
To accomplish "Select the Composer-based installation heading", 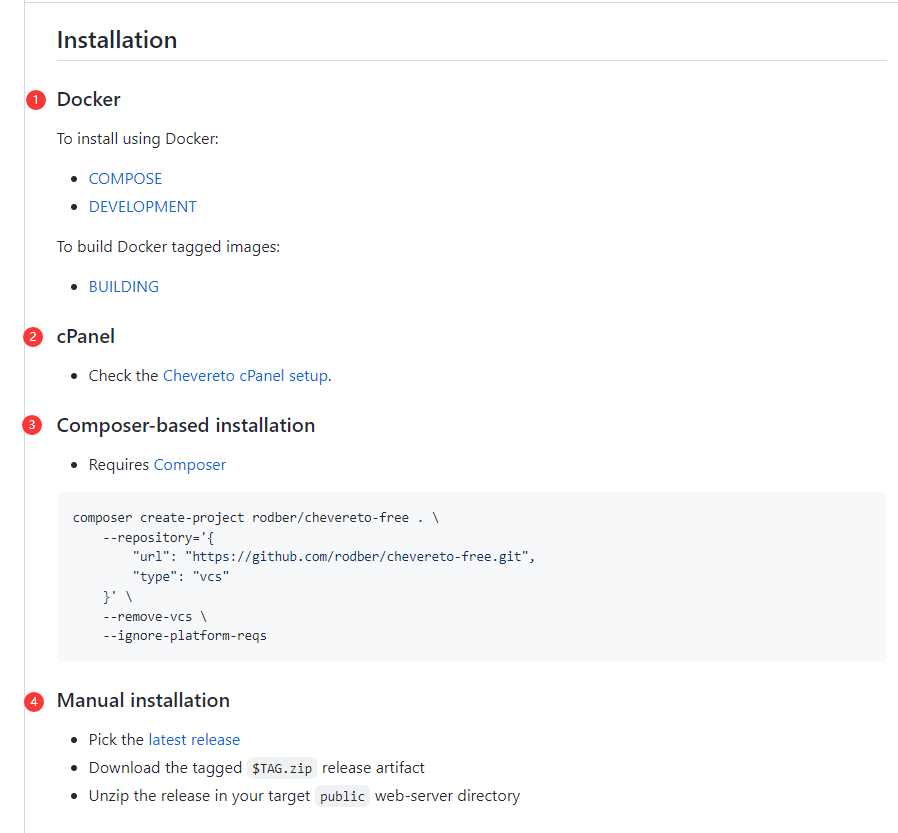I will [185, 426].
